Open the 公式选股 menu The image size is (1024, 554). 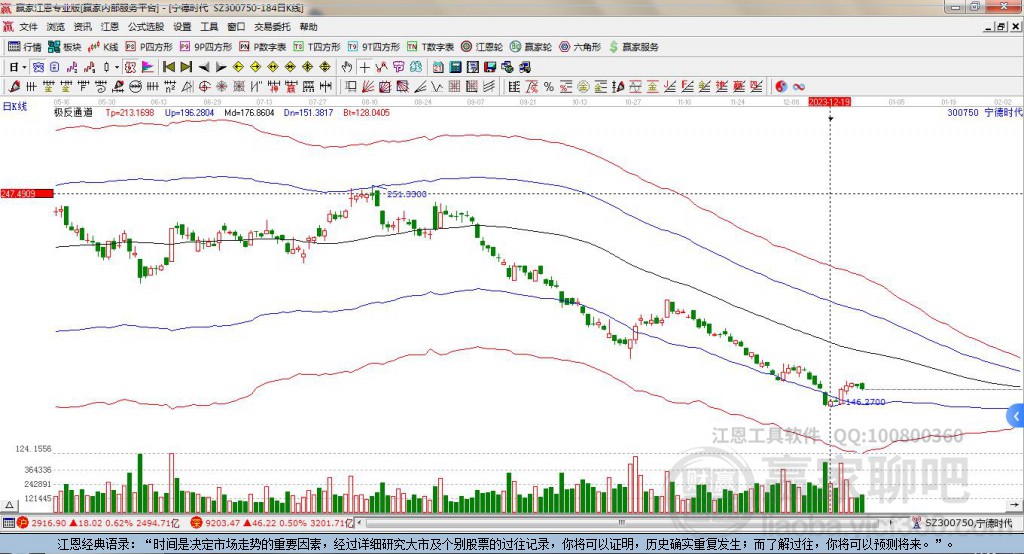coord(145,27)
